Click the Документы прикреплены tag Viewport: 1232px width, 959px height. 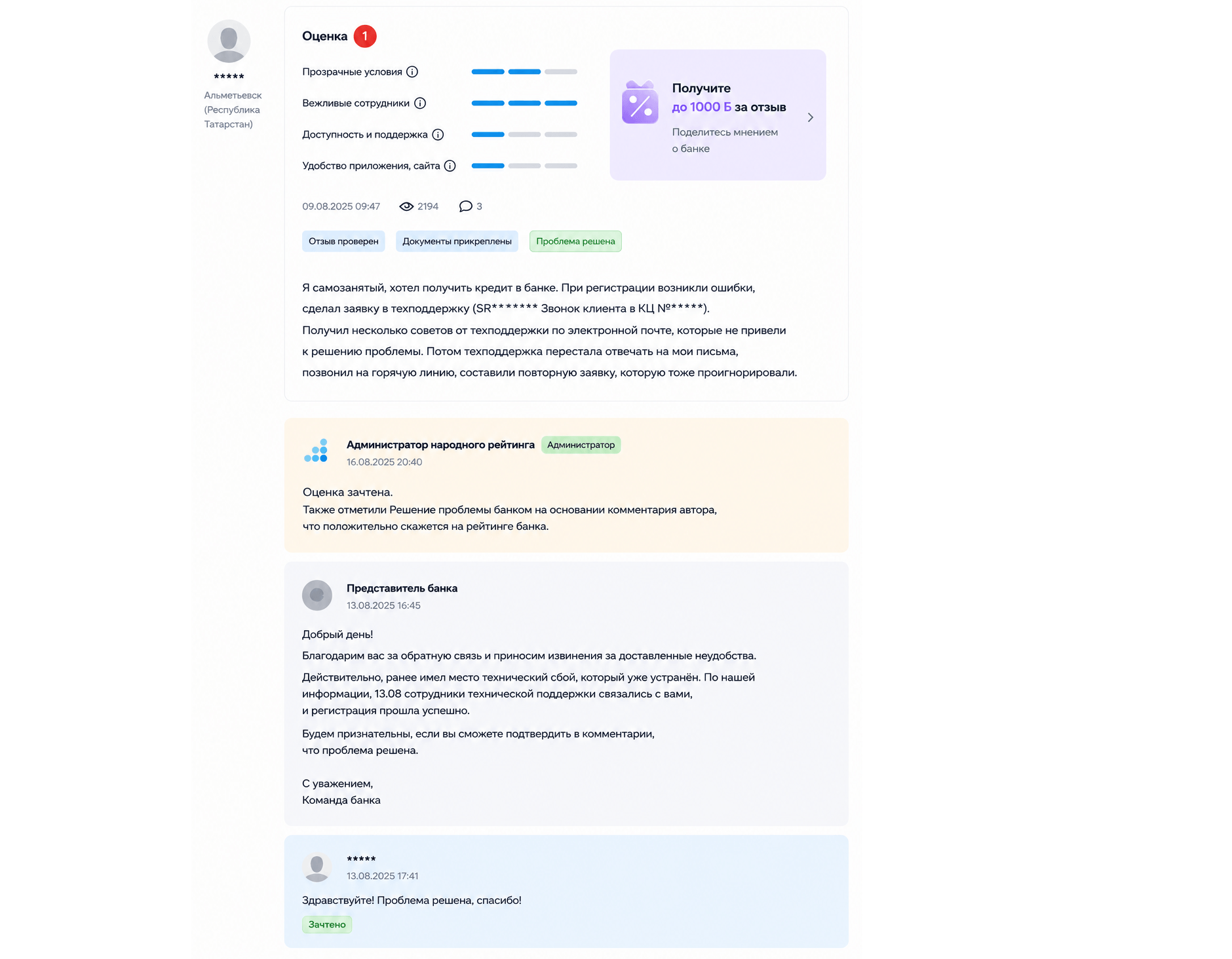pyautogui.click(x=457, y=242)
